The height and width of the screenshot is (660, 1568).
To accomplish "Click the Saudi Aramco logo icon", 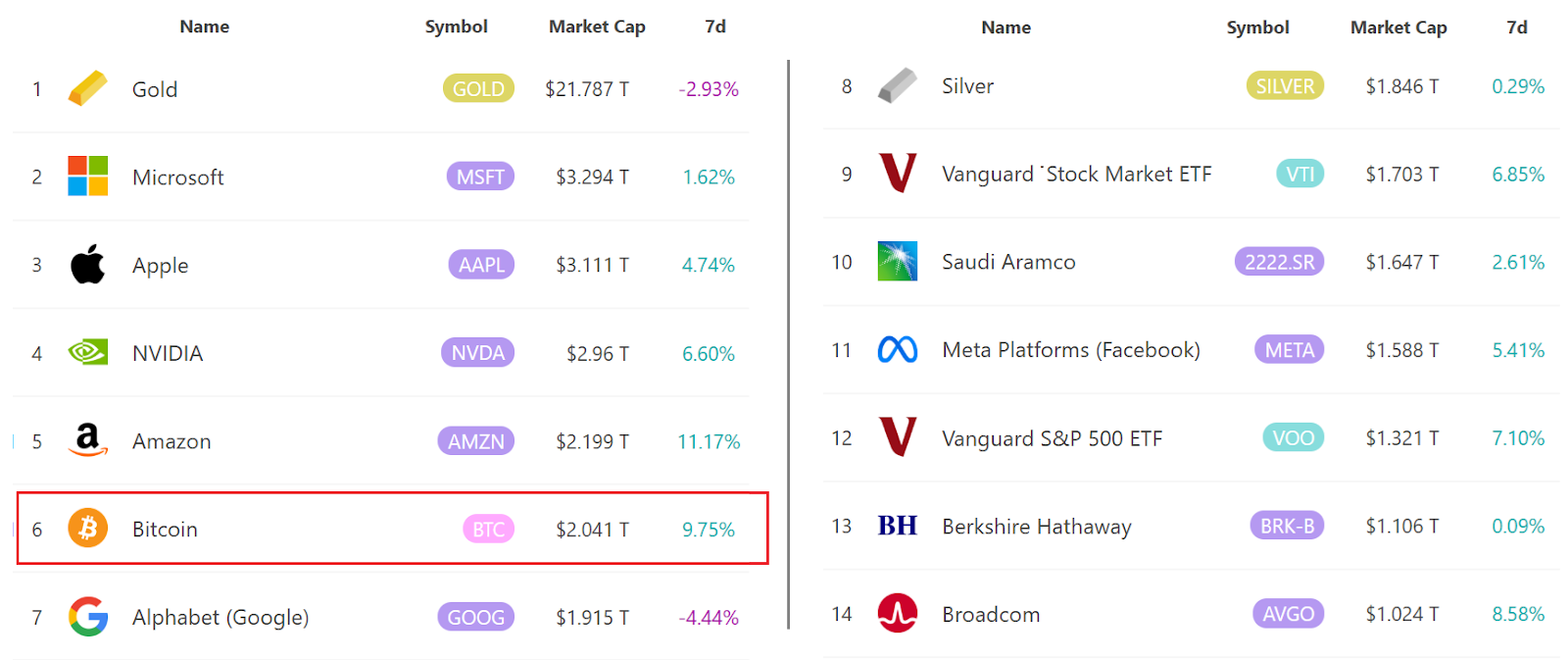I will click(x=897, y=262).
